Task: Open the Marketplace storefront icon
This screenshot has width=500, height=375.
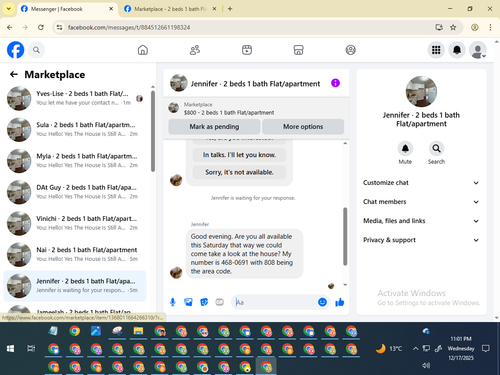Action: point(298,50)
